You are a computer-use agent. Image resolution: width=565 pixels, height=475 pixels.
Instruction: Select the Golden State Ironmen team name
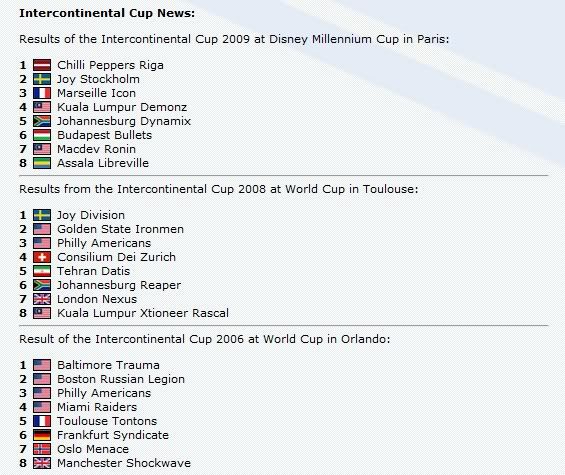point(120,229)
